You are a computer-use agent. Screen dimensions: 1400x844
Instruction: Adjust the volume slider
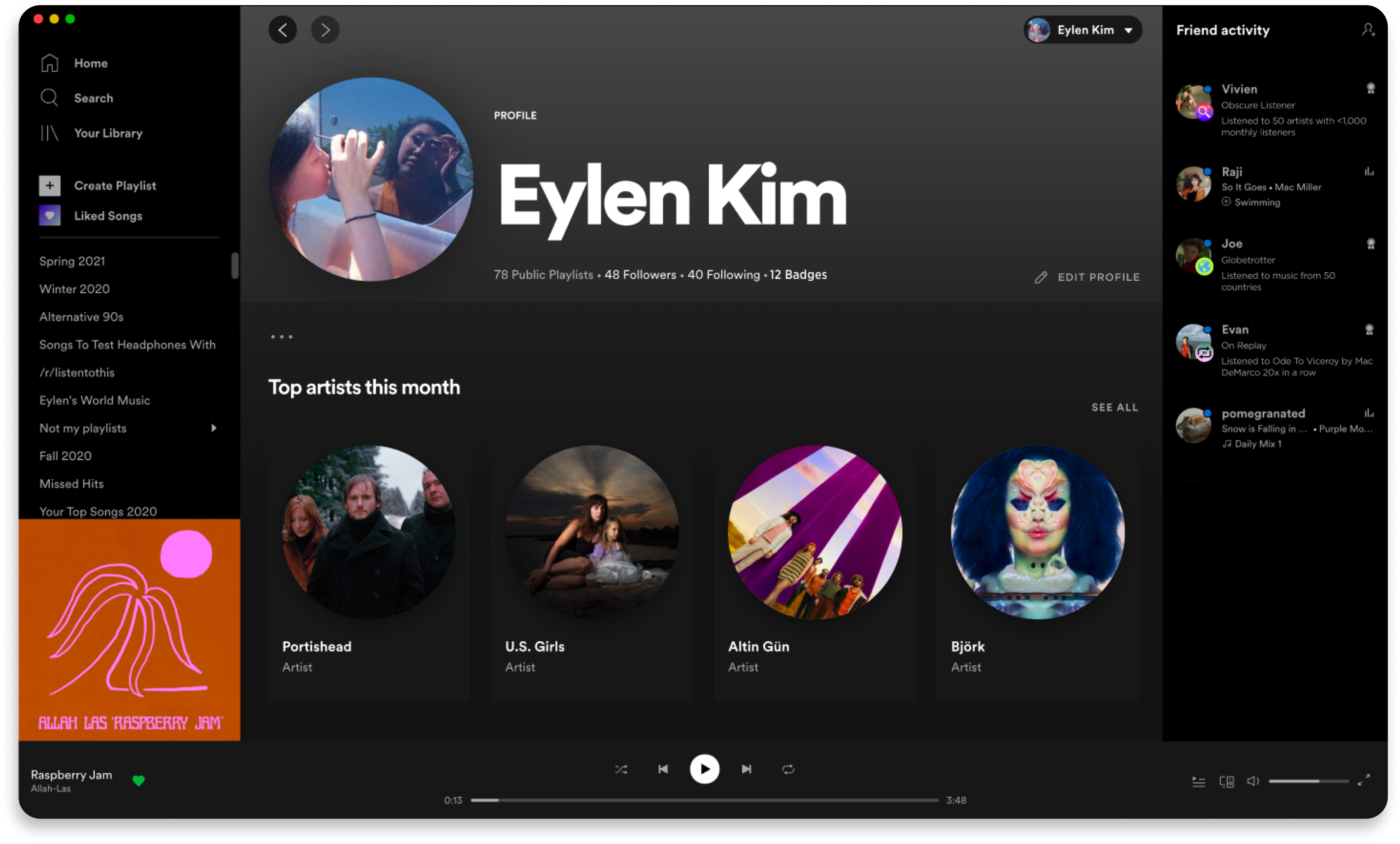[x=1308, y=781]
